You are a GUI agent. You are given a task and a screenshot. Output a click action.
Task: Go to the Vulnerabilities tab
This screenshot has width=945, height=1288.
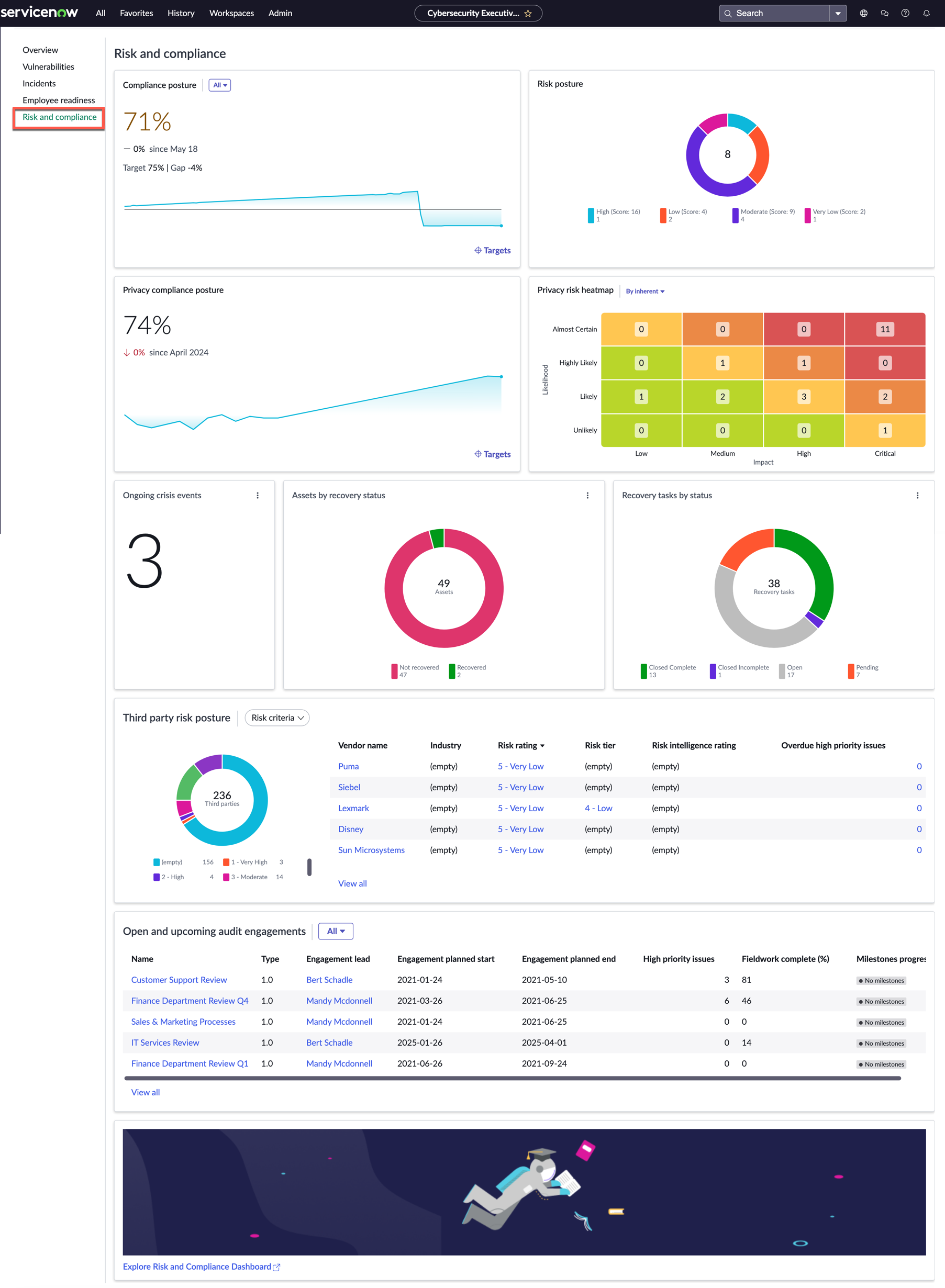[x=48, y=66]
